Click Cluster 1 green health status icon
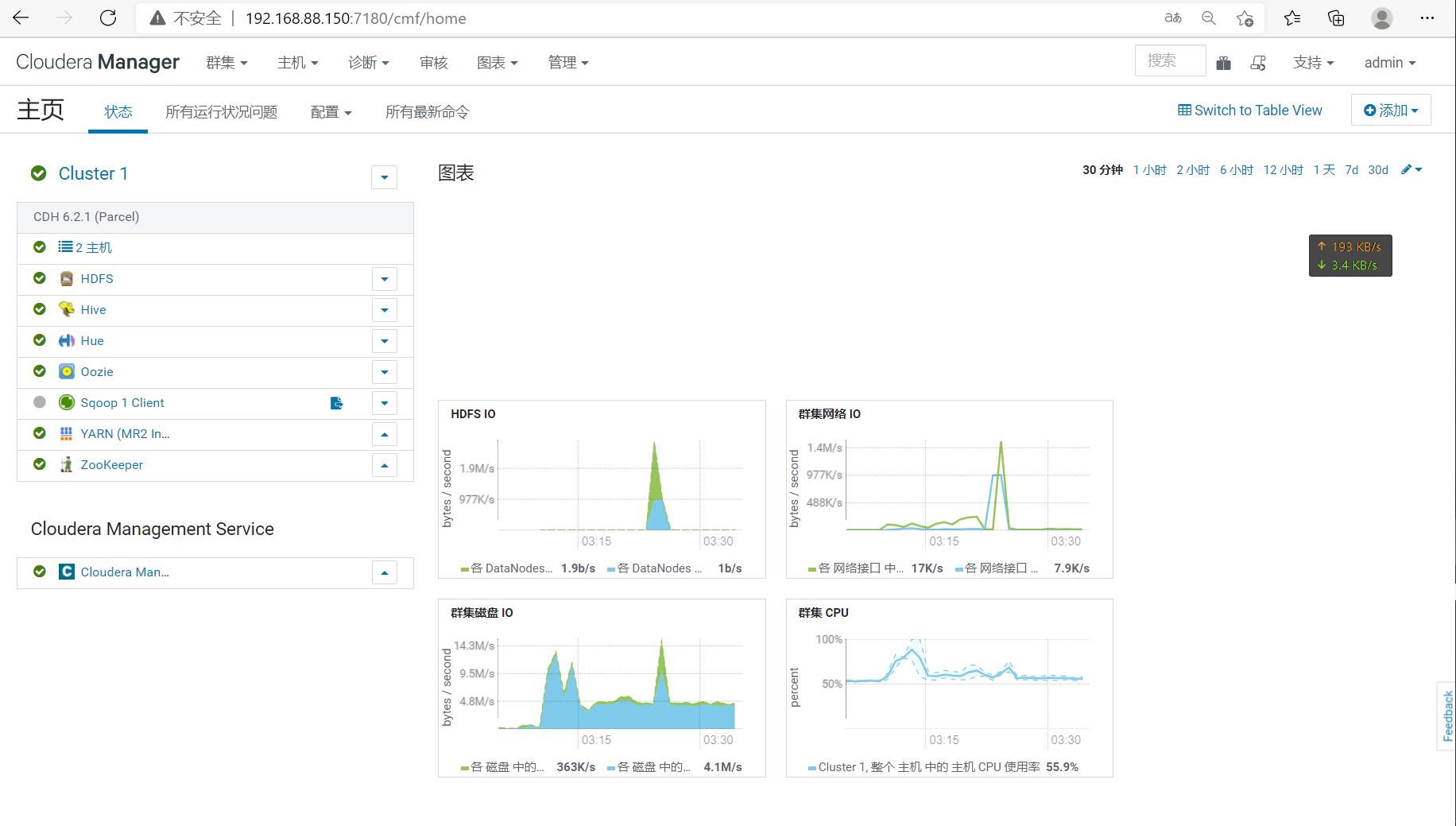1456x826 pixels. click(38, 173)
